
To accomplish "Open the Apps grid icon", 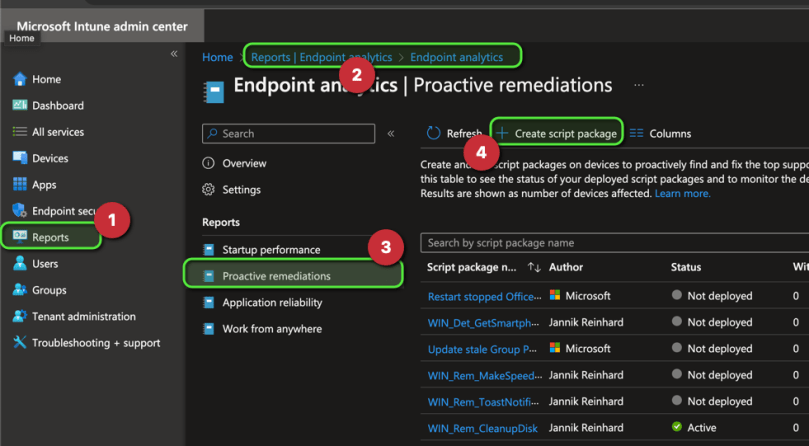I will pos(20,185).
